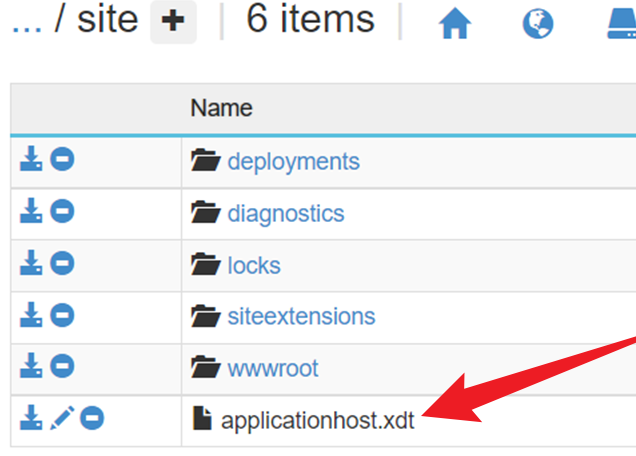
Task: Download the diagnostics folder
Action: 32,212
